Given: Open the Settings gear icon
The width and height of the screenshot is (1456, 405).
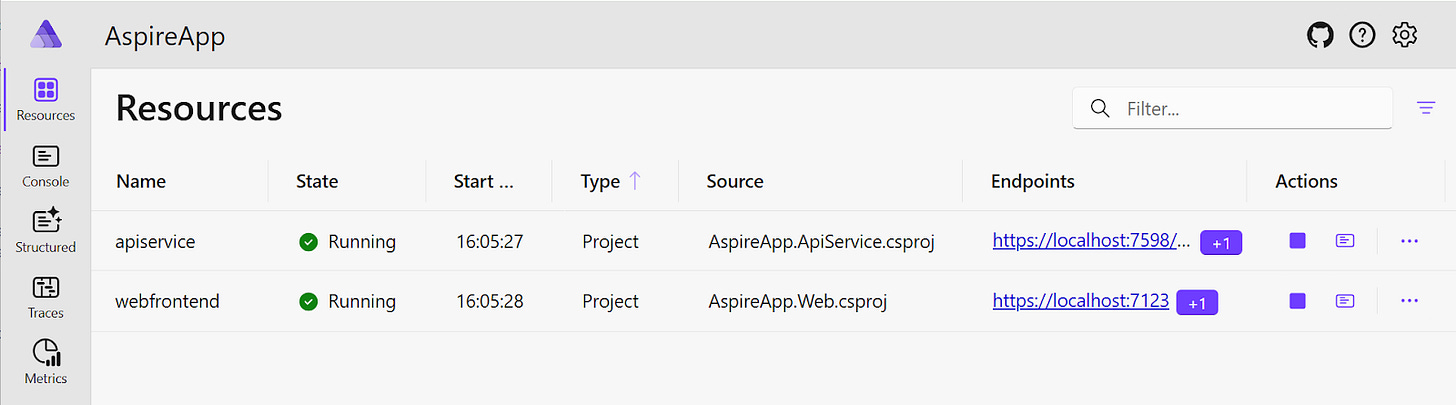Looking at the screenshot, I should tap(1405, 36).
